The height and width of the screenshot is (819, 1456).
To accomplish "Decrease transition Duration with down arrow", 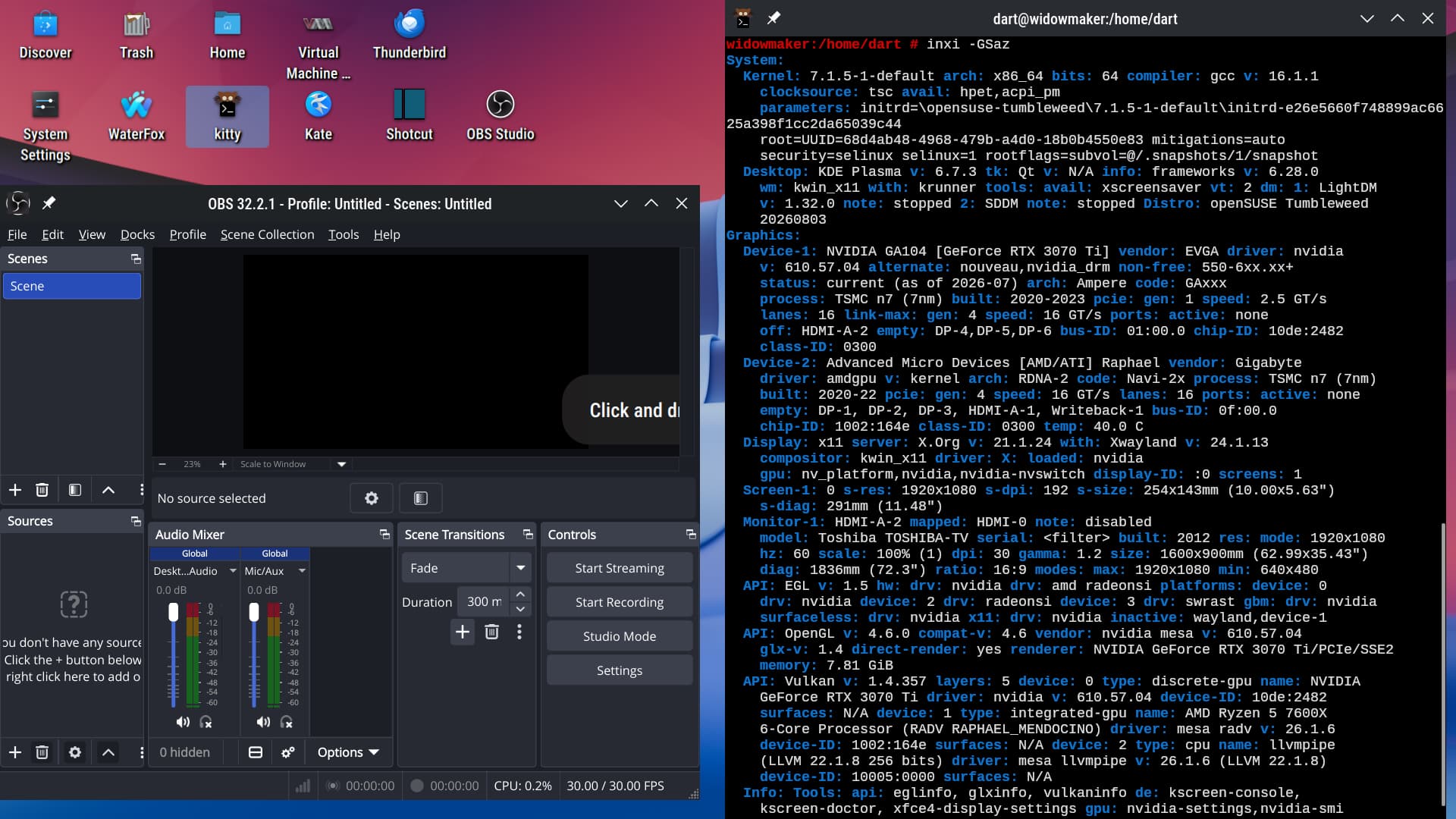I will (520, 609).
